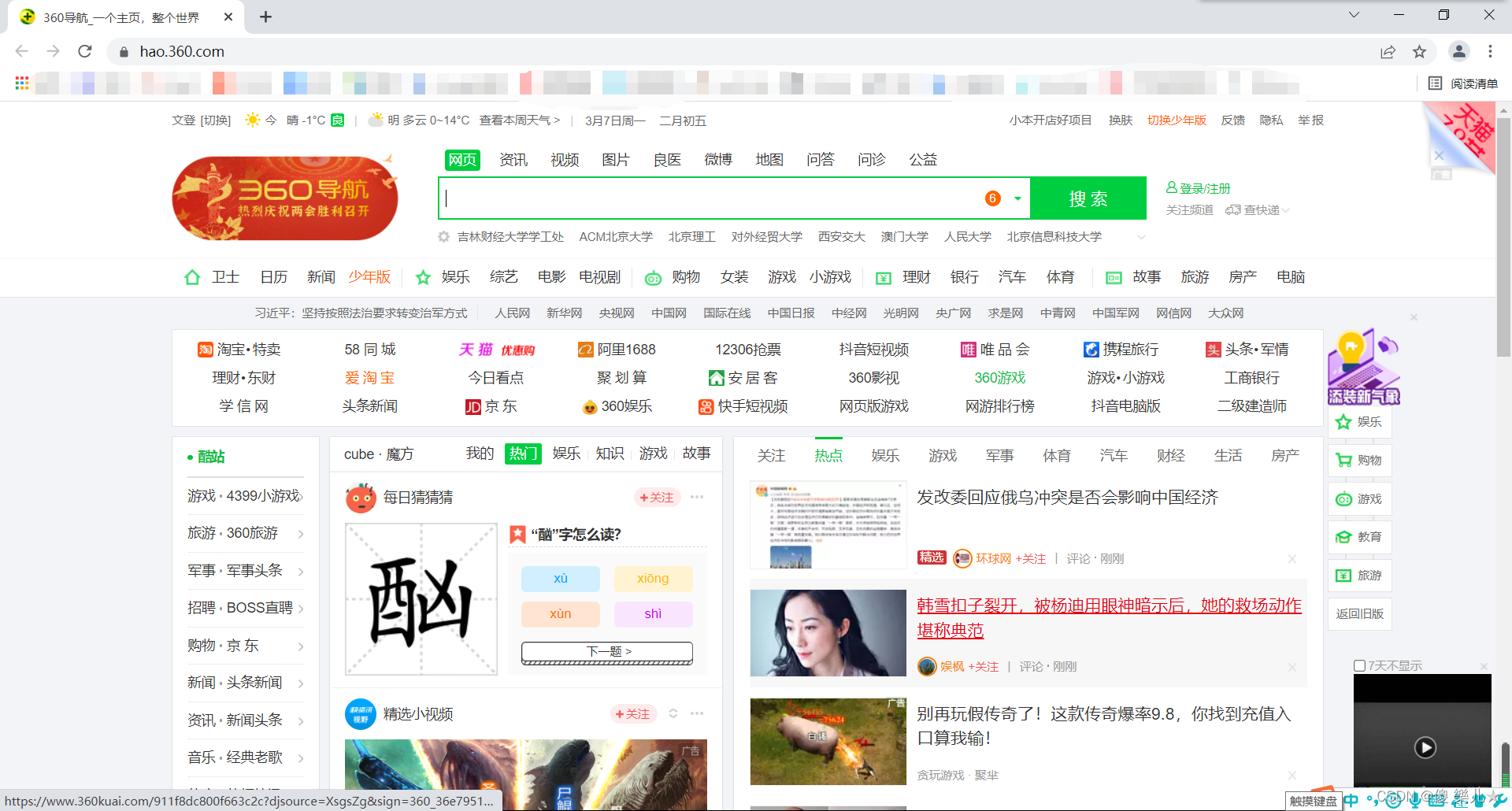Open the 携程旅行 site link
Screen dimensions: 1512x811
[x=1121, y=350]
